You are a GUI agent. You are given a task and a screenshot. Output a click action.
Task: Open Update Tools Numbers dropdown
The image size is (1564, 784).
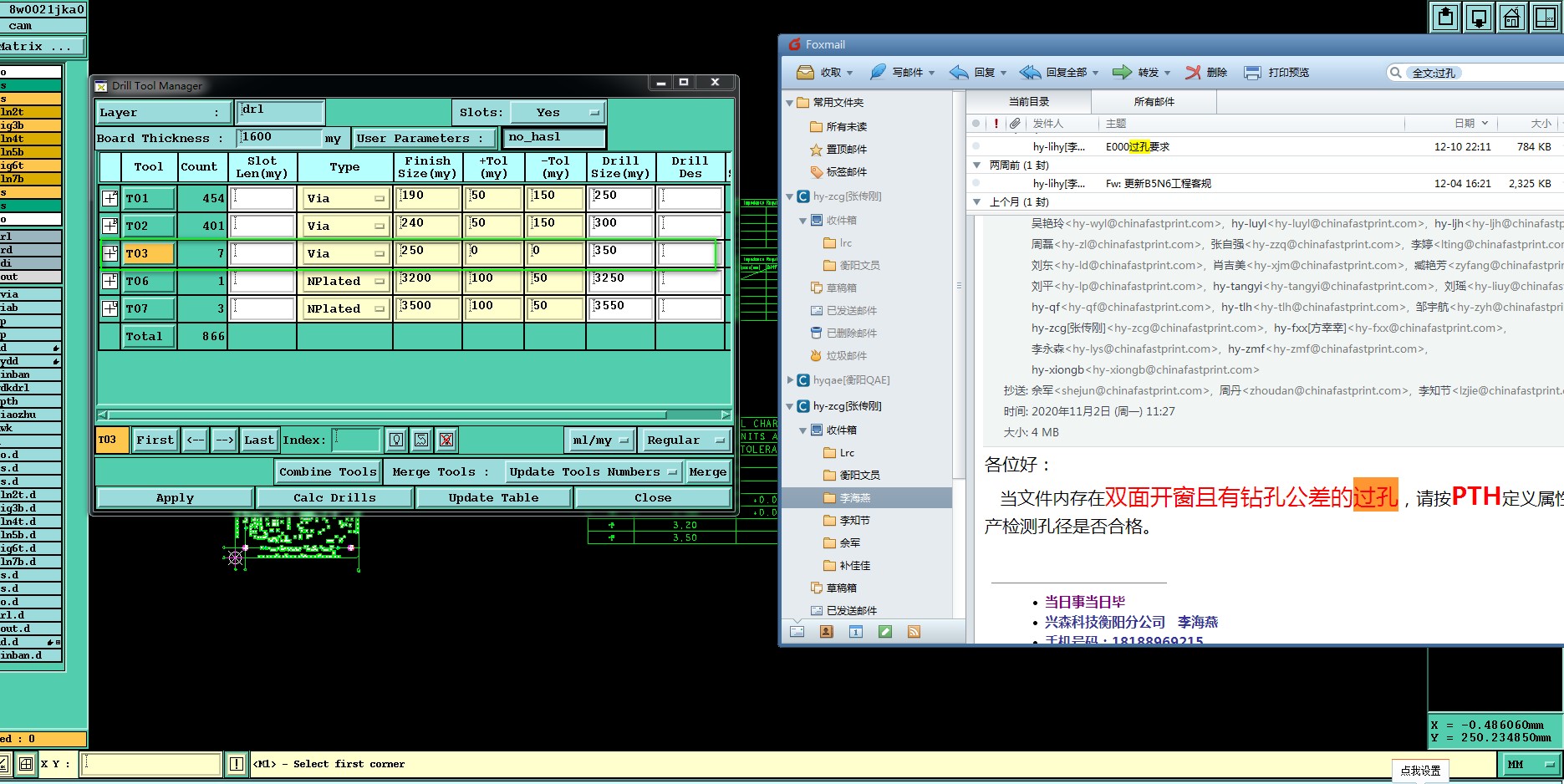click(593, 472)
